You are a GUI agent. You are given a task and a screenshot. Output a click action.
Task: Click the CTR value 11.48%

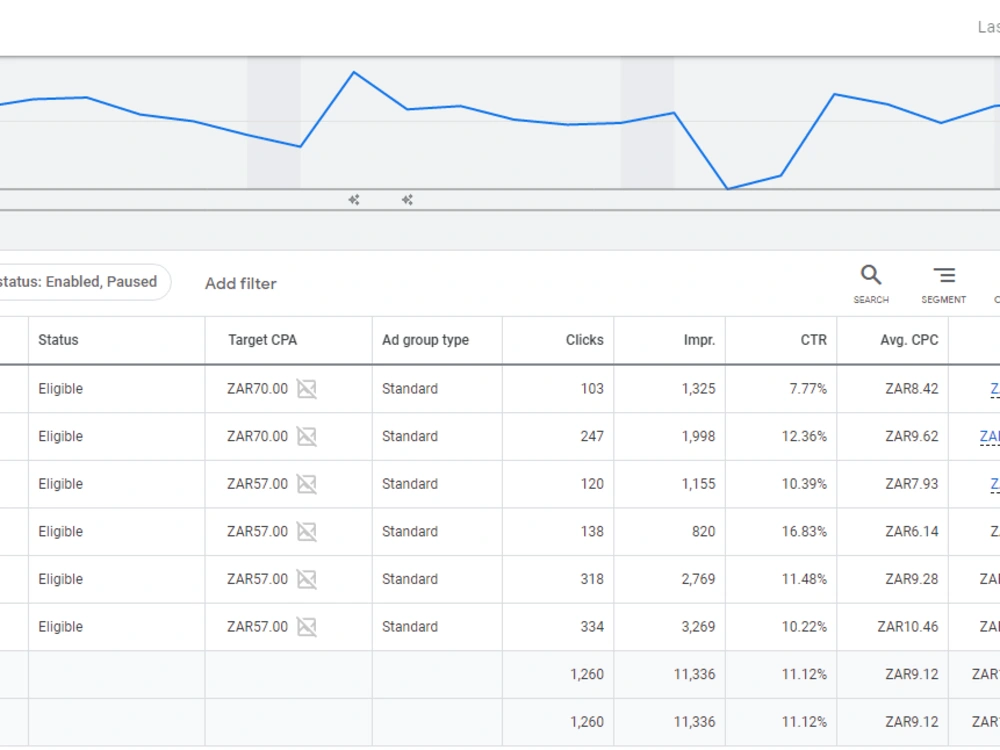pyautogui.click(x=804, y=579)
